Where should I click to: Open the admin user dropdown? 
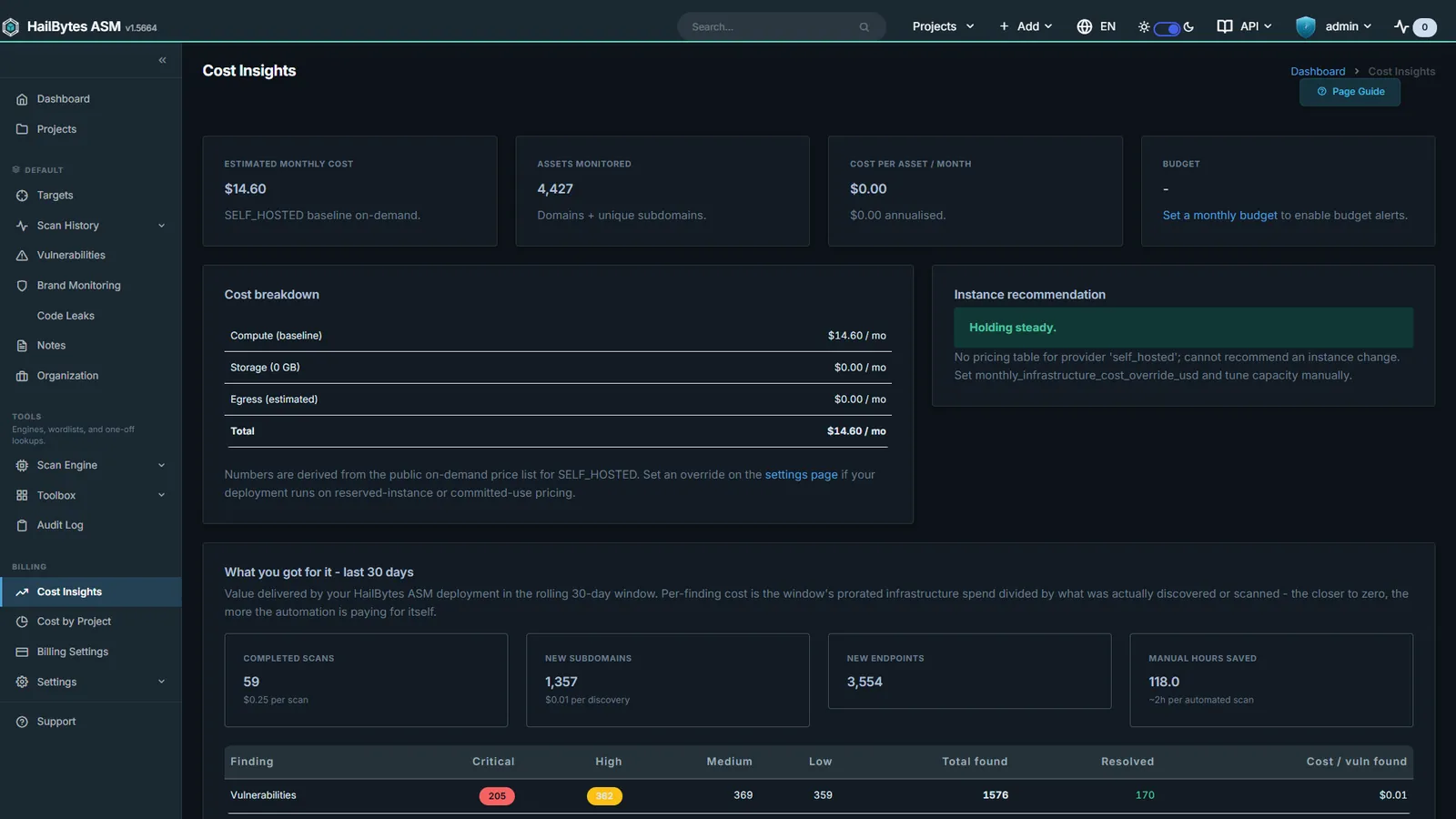tap(1348, 26)
